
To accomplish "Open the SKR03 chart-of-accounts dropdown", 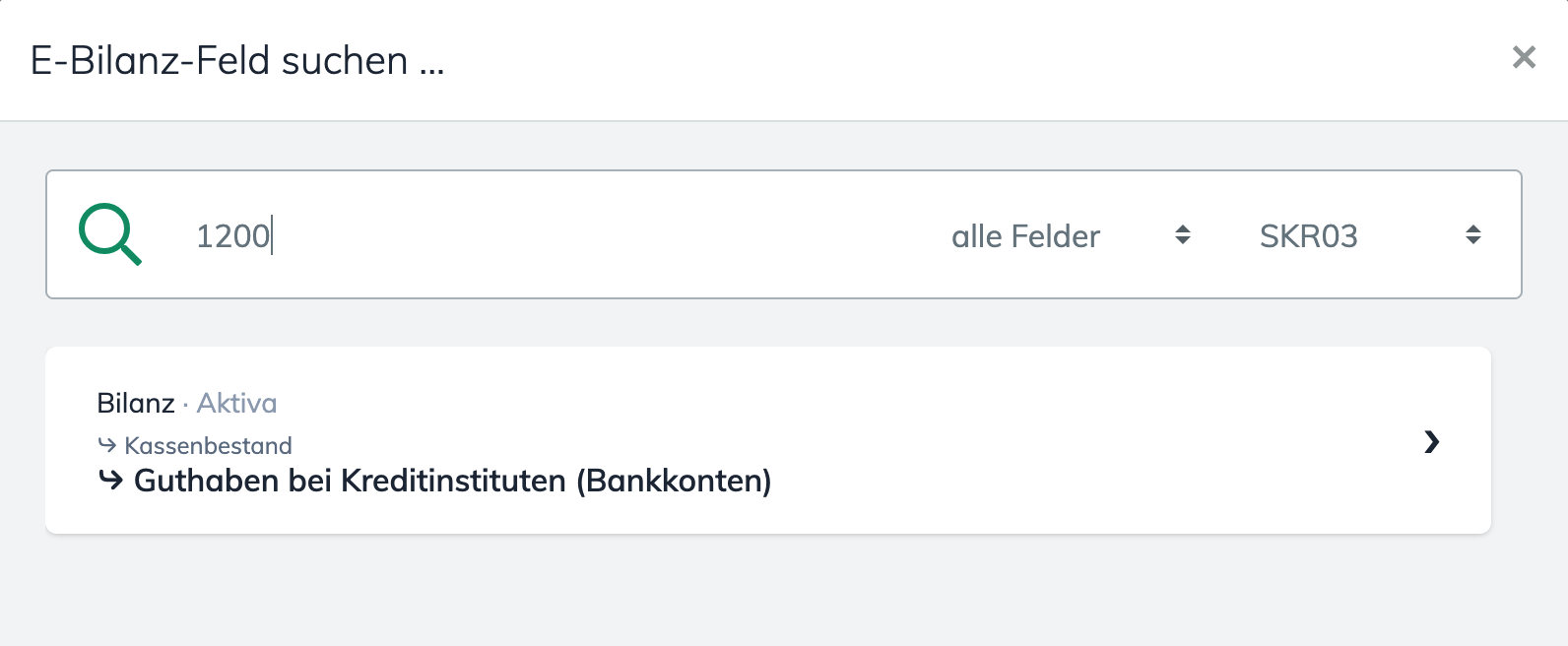I will [x=1307, y=235].
